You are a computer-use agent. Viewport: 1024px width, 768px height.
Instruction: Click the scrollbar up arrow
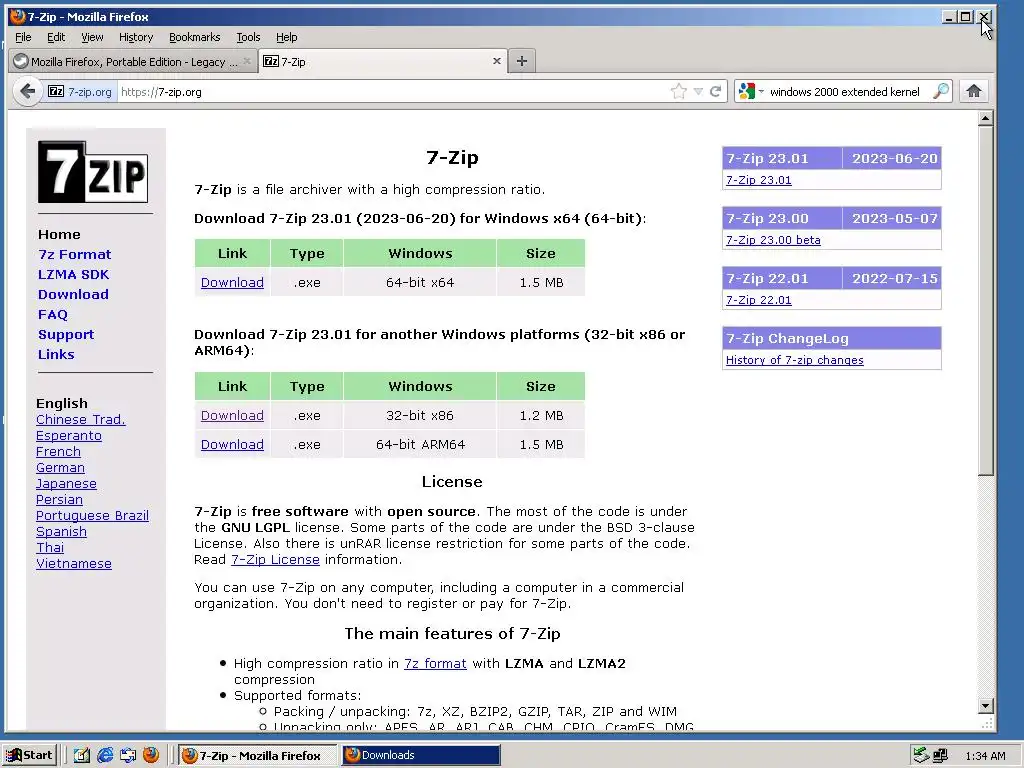[x=985, y=118]
